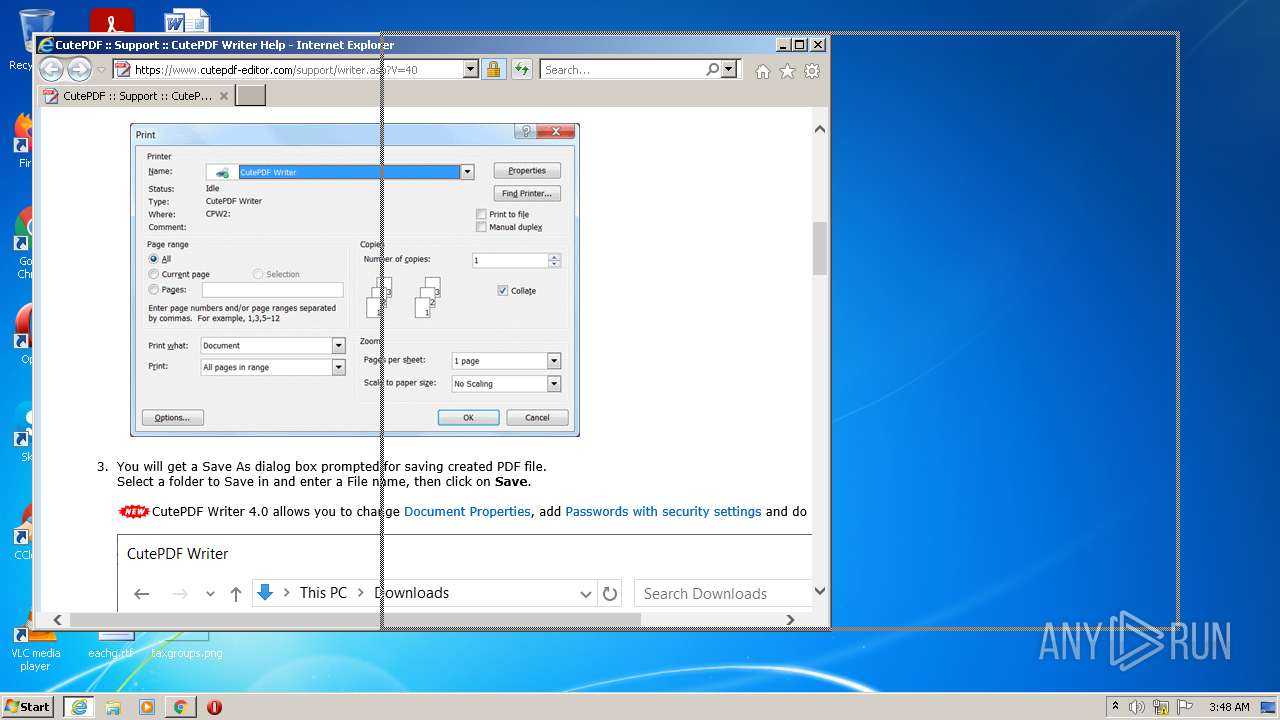Select the Selection radio button
The image size is (1280, 720).
coord(258,274)
